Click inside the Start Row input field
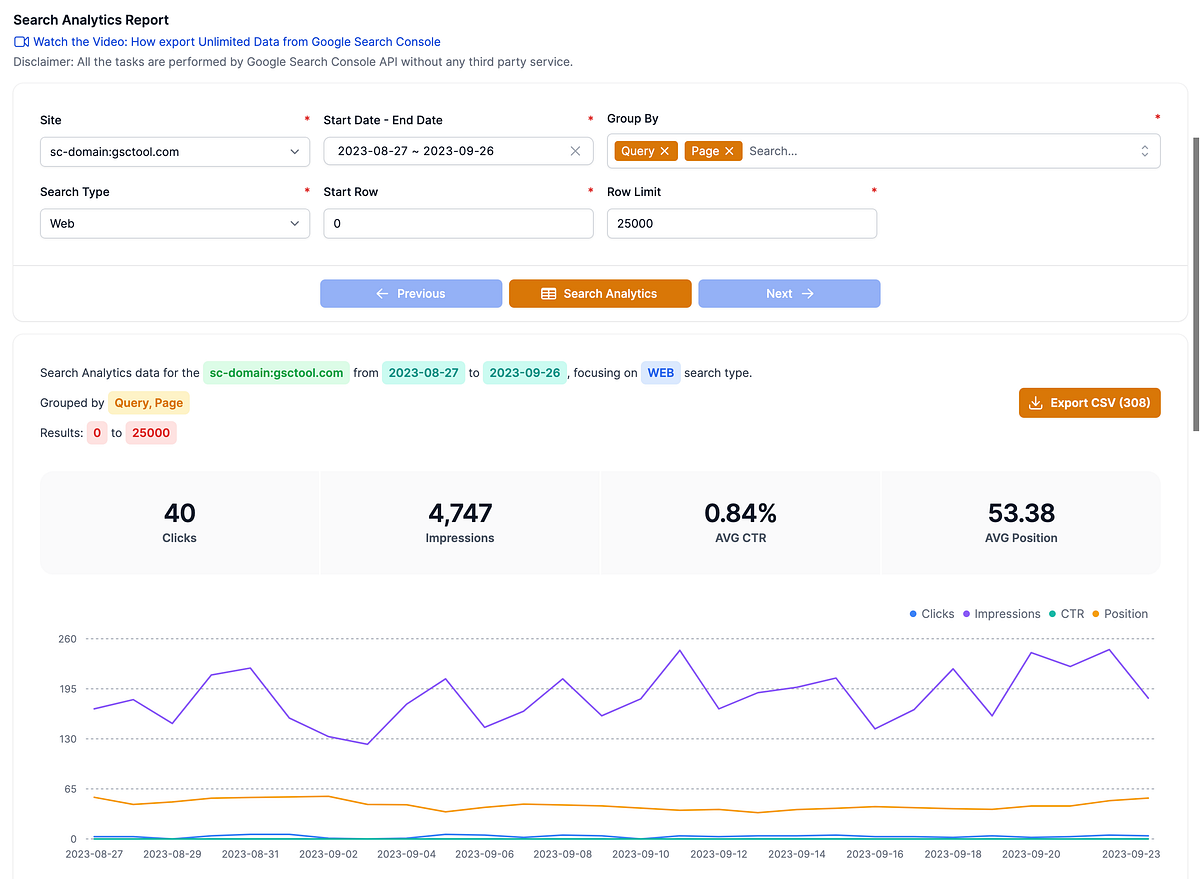Screen dimensions: 1200x879 tap(456, 222)
